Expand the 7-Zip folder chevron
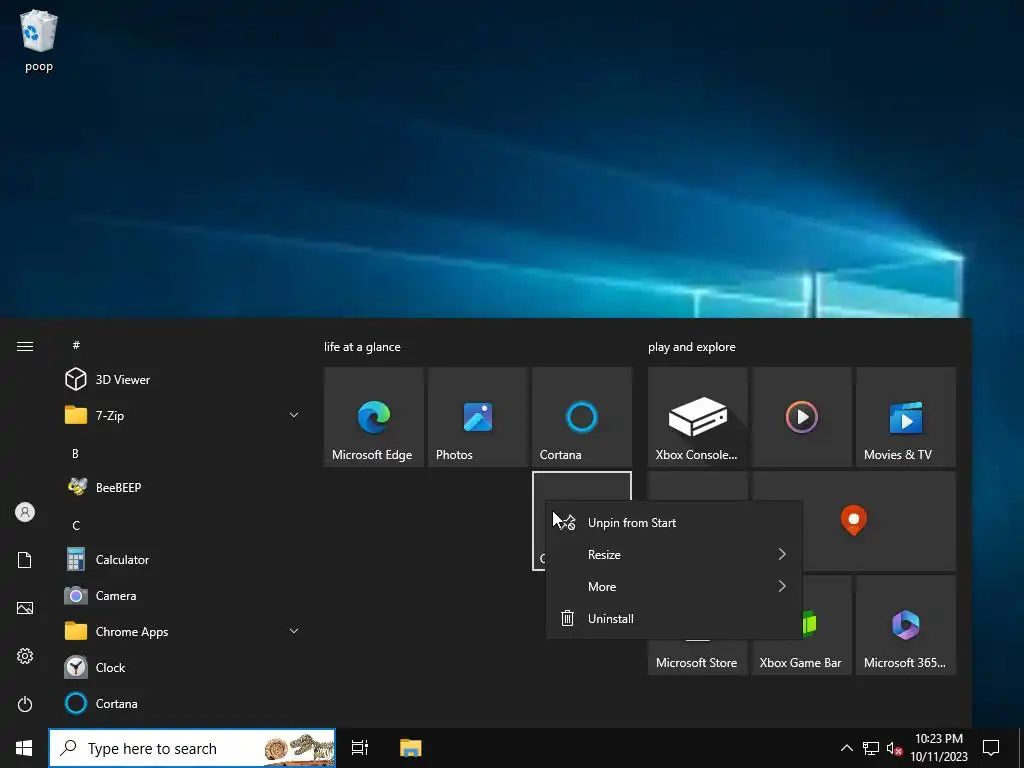The width and height of the screenshot is (1024, 768). click(x=294, y=415)
